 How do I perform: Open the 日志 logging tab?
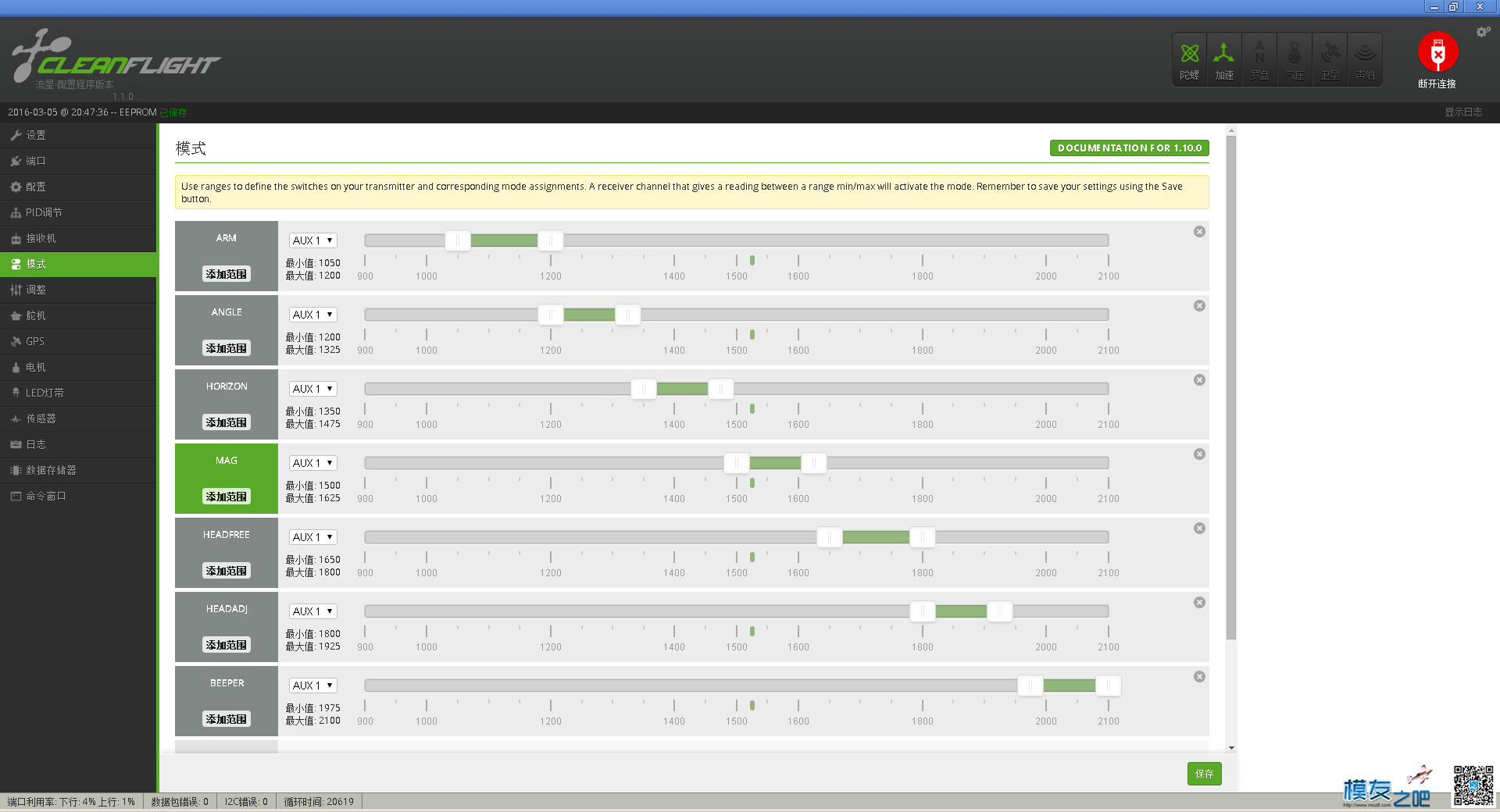(x=78, y=444)
